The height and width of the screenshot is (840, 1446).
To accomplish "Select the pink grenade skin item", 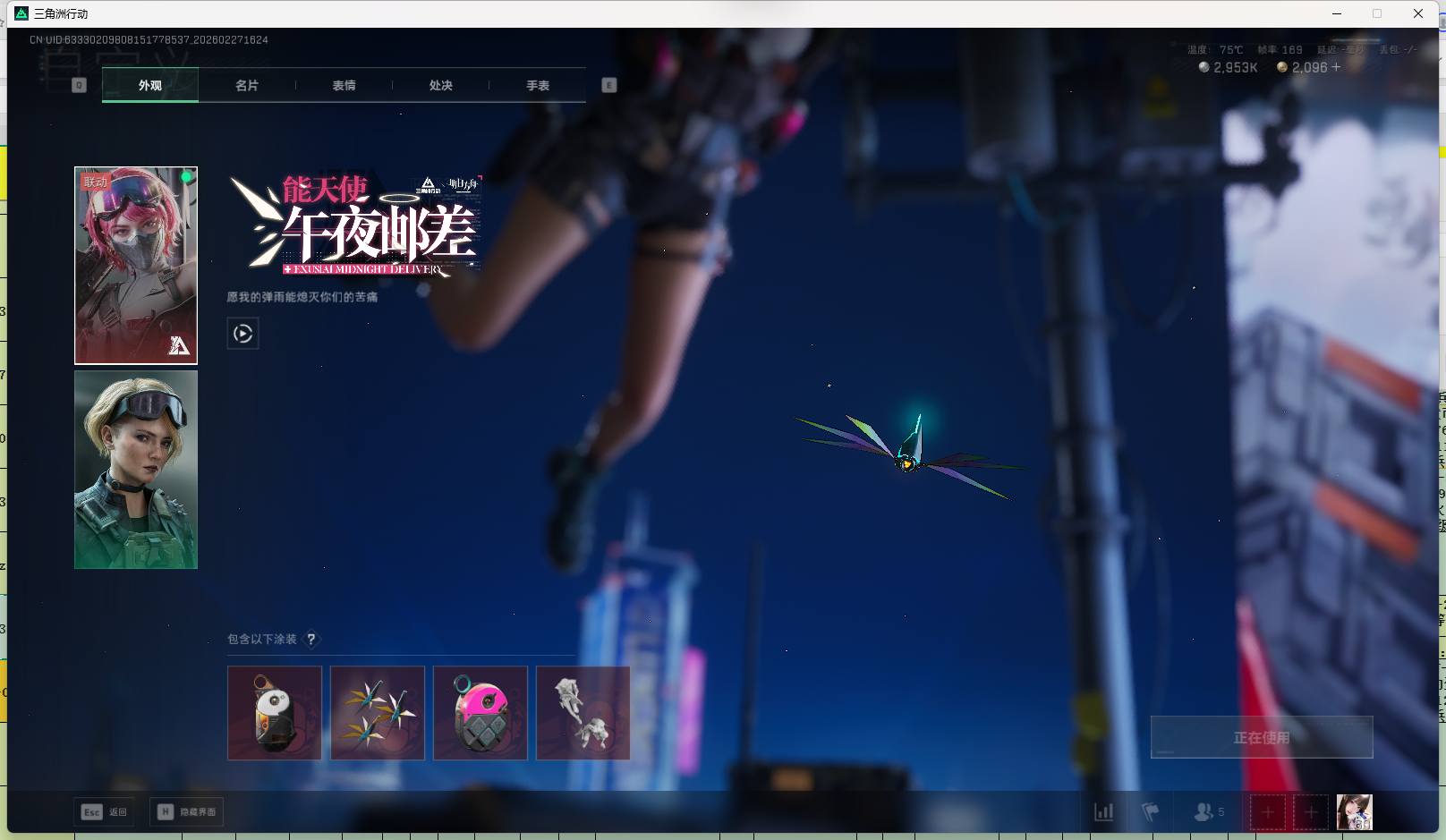I will (x=481, y=713).
